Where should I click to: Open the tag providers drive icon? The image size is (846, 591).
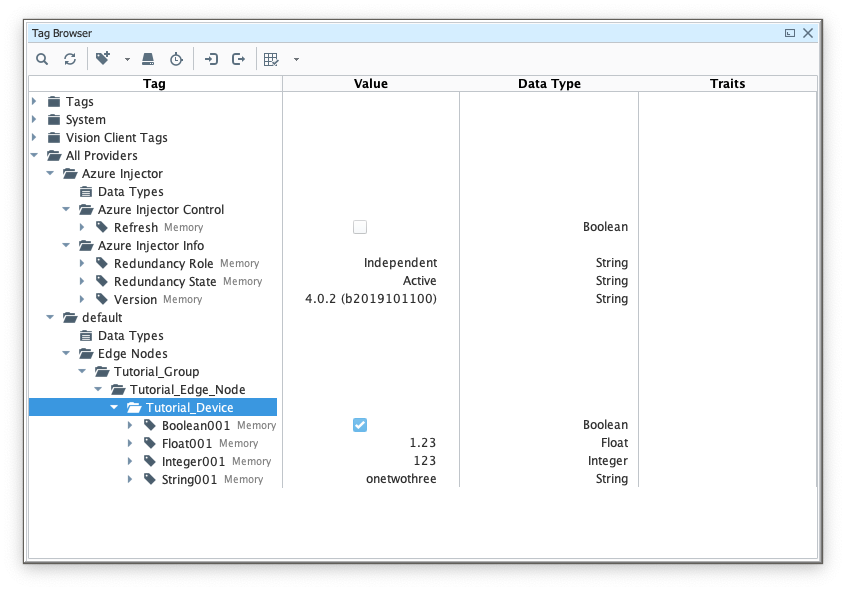click(x=148, y=59)
